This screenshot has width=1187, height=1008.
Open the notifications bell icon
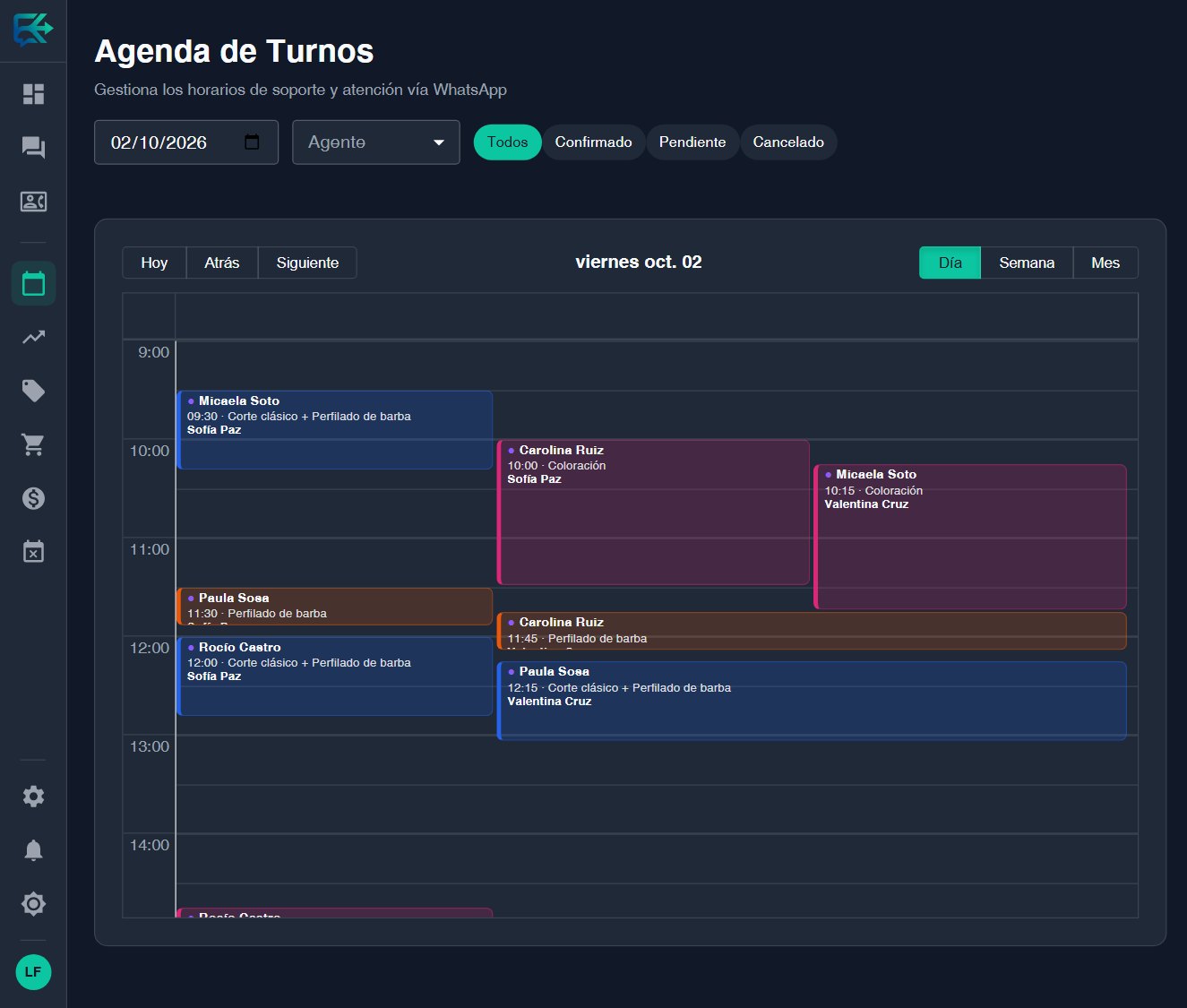point(33,850)
